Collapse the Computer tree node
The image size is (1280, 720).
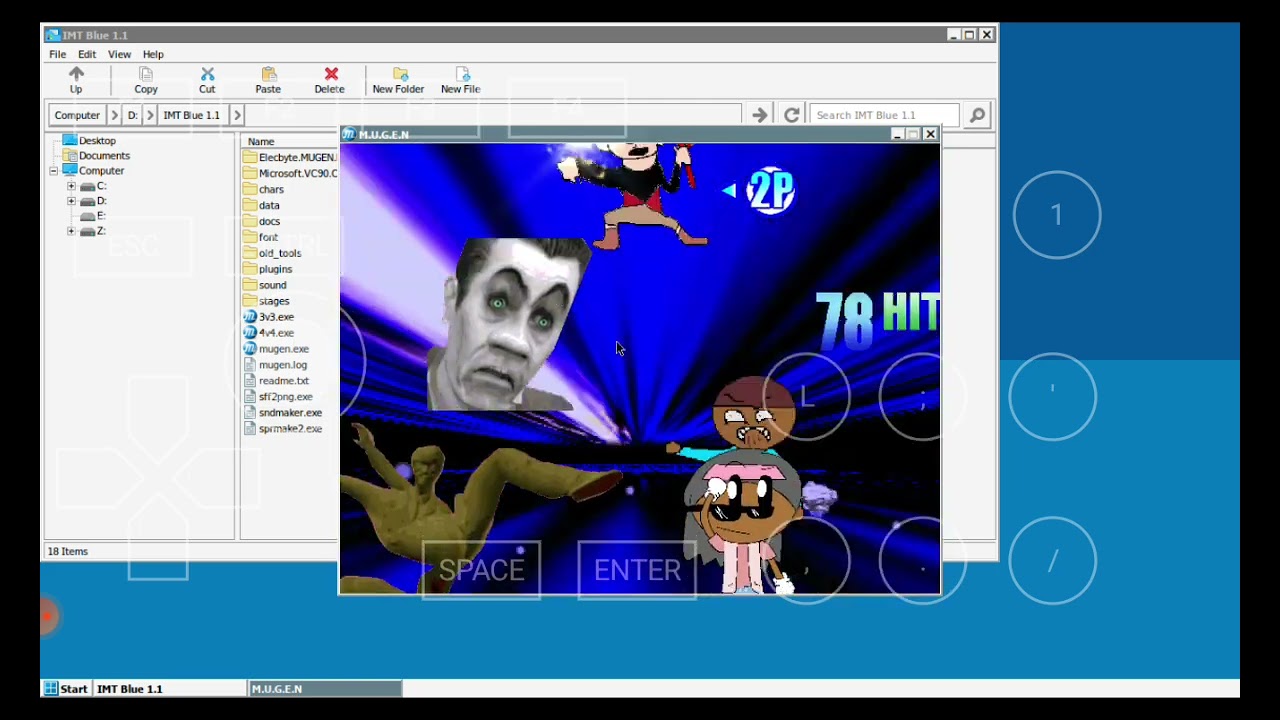[x=54, y=171]
